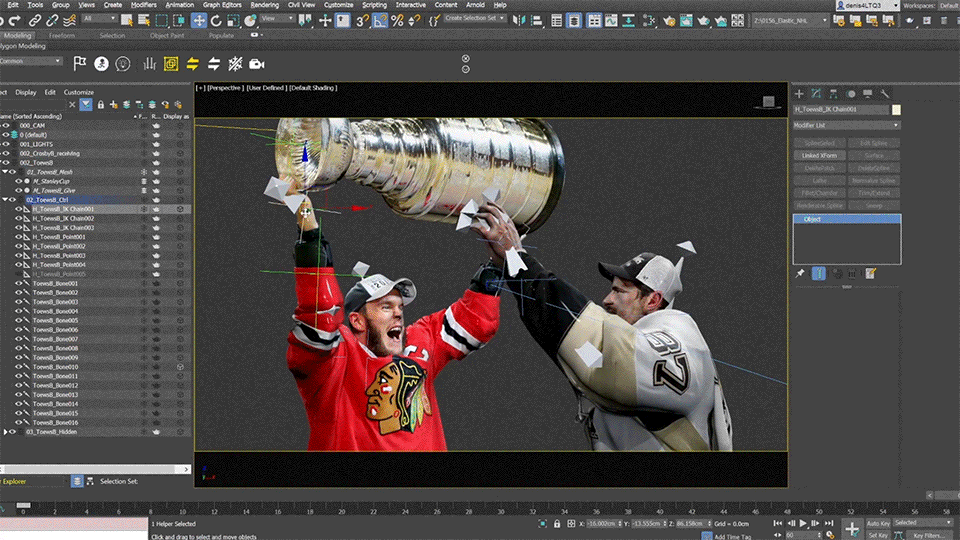Screen dimensions: 960x540
Task: Toggle visibility eye of 001_LIGHTS layer
Action: coord(6,144)
